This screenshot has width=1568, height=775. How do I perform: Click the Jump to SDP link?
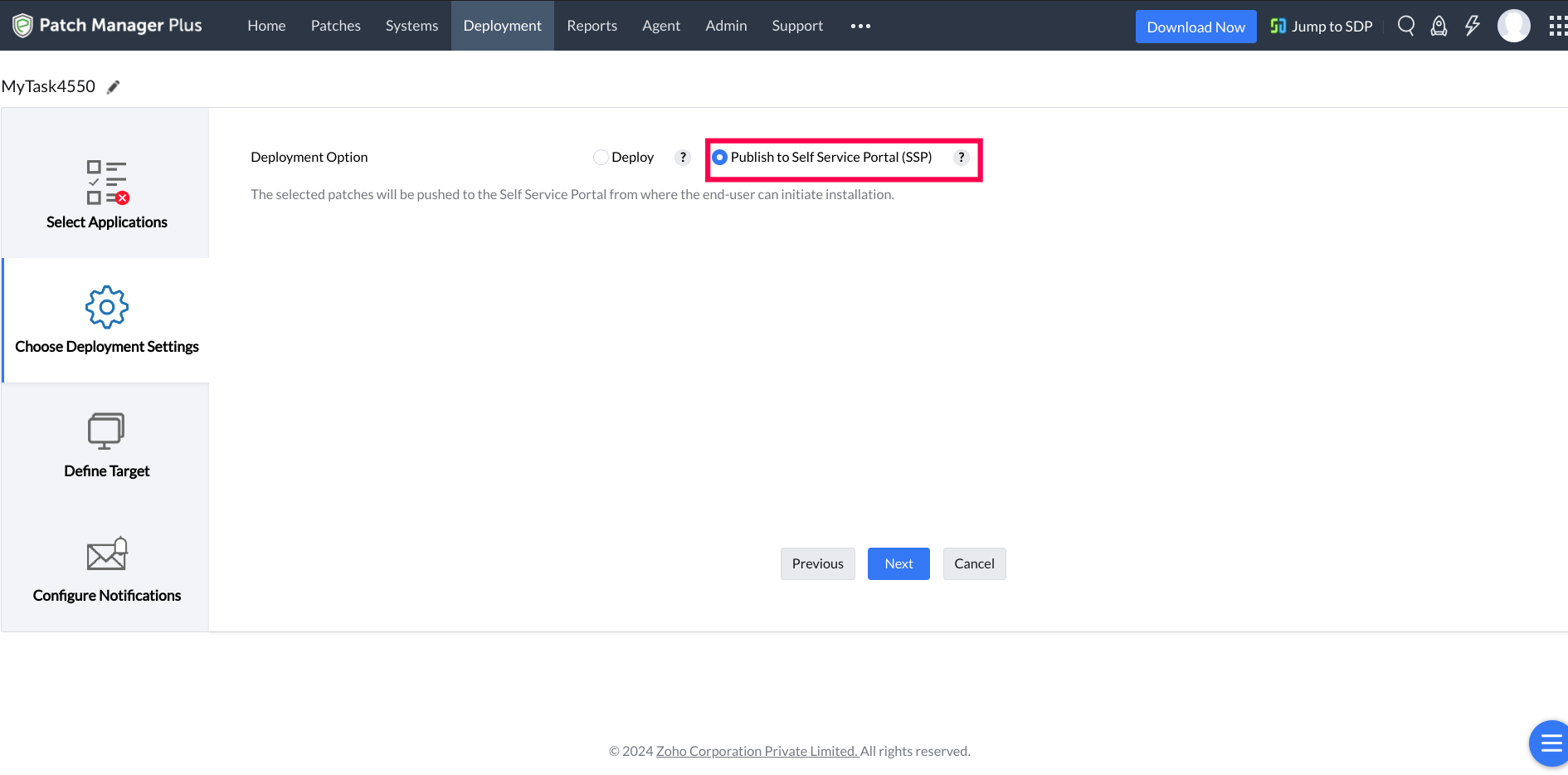[1332, 27]
